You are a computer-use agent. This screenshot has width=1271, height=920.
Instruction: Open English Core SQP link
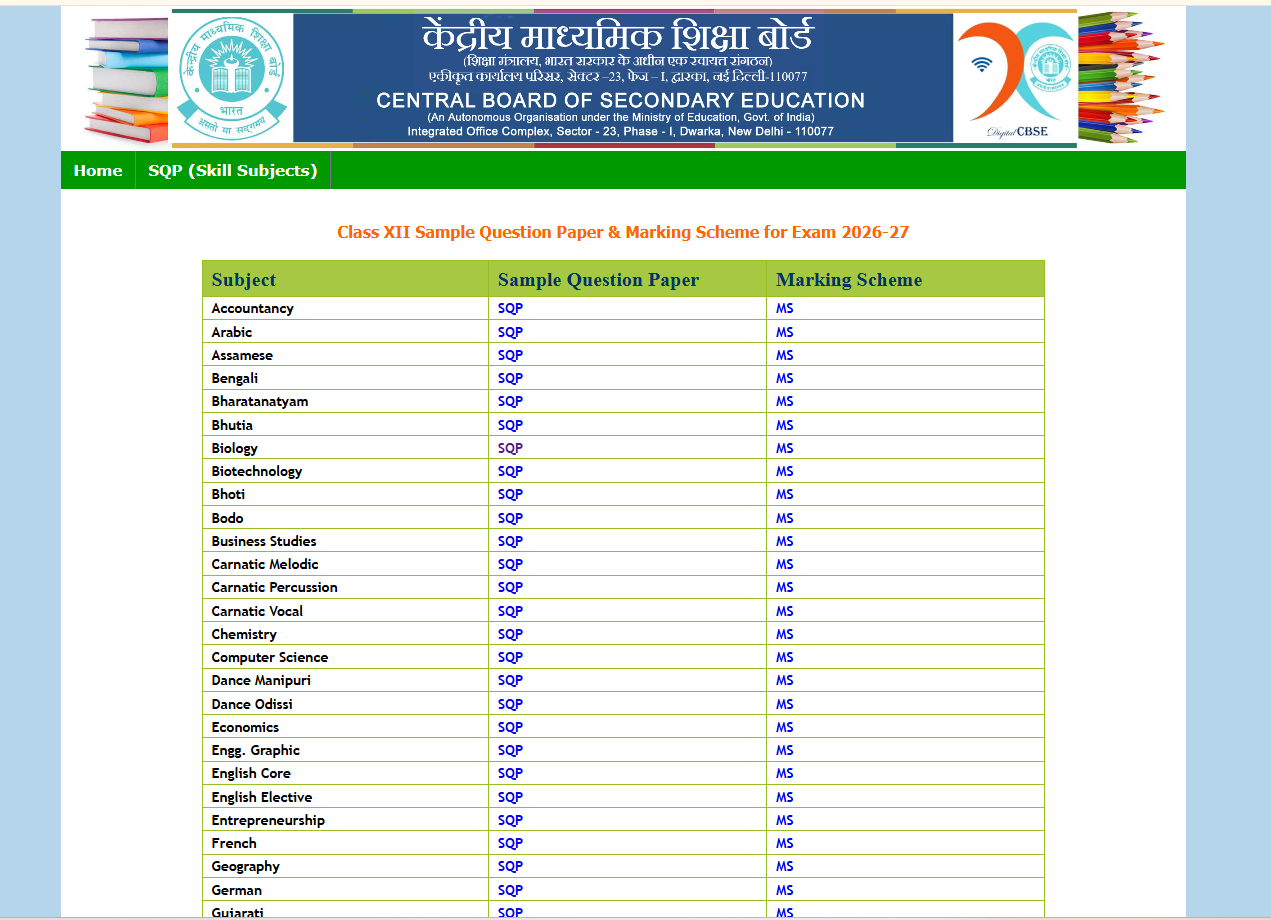coord(511,773)
